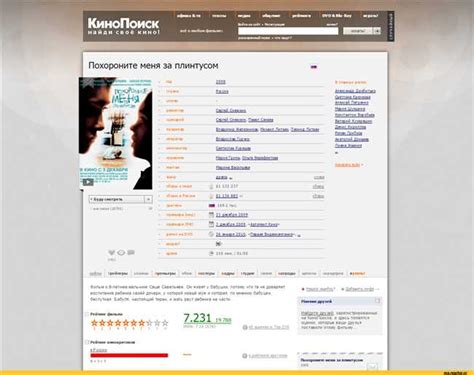Toggle checkbox beside Рейтинг фильма
474x375 pixels.
[87, 314]
